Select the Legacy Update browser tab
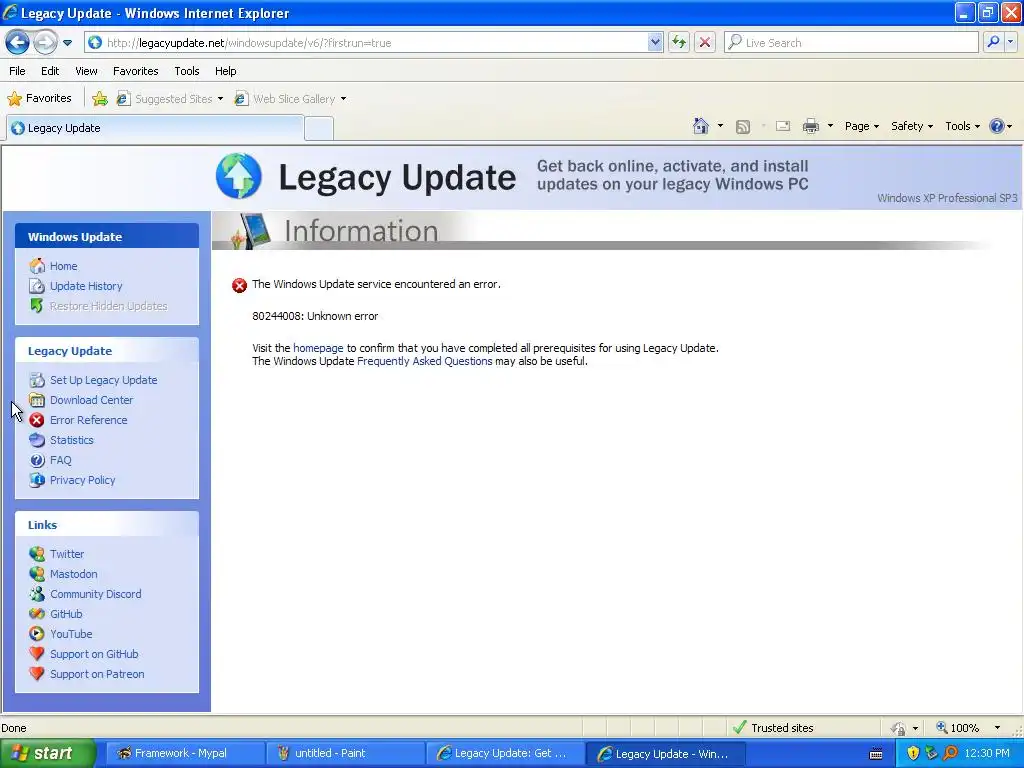Screen dimensions: 1024x768 [x=155, y=128]
